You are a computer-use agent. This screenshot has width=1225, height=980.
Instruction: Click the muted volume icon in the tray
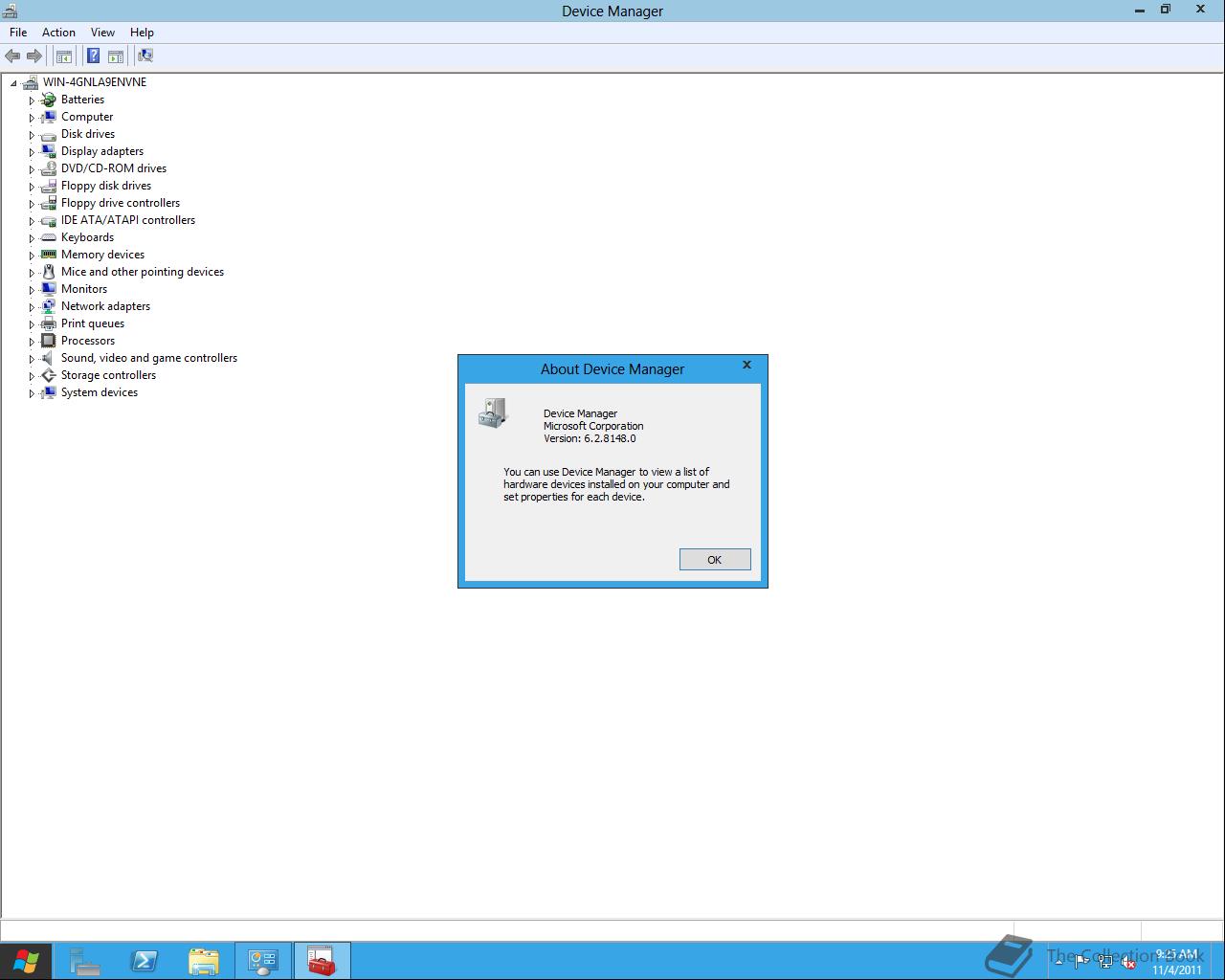(1128, 963)
